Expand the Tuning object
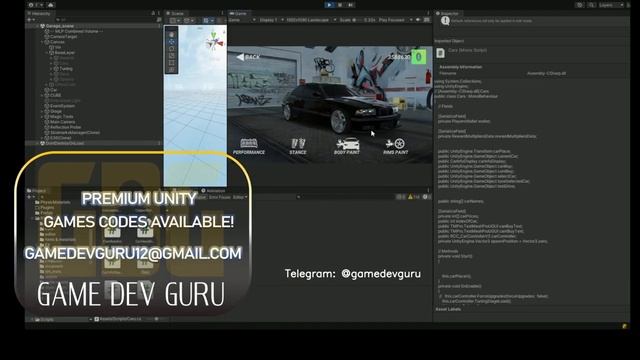This screenshot has width=640, height=360. 52,69
